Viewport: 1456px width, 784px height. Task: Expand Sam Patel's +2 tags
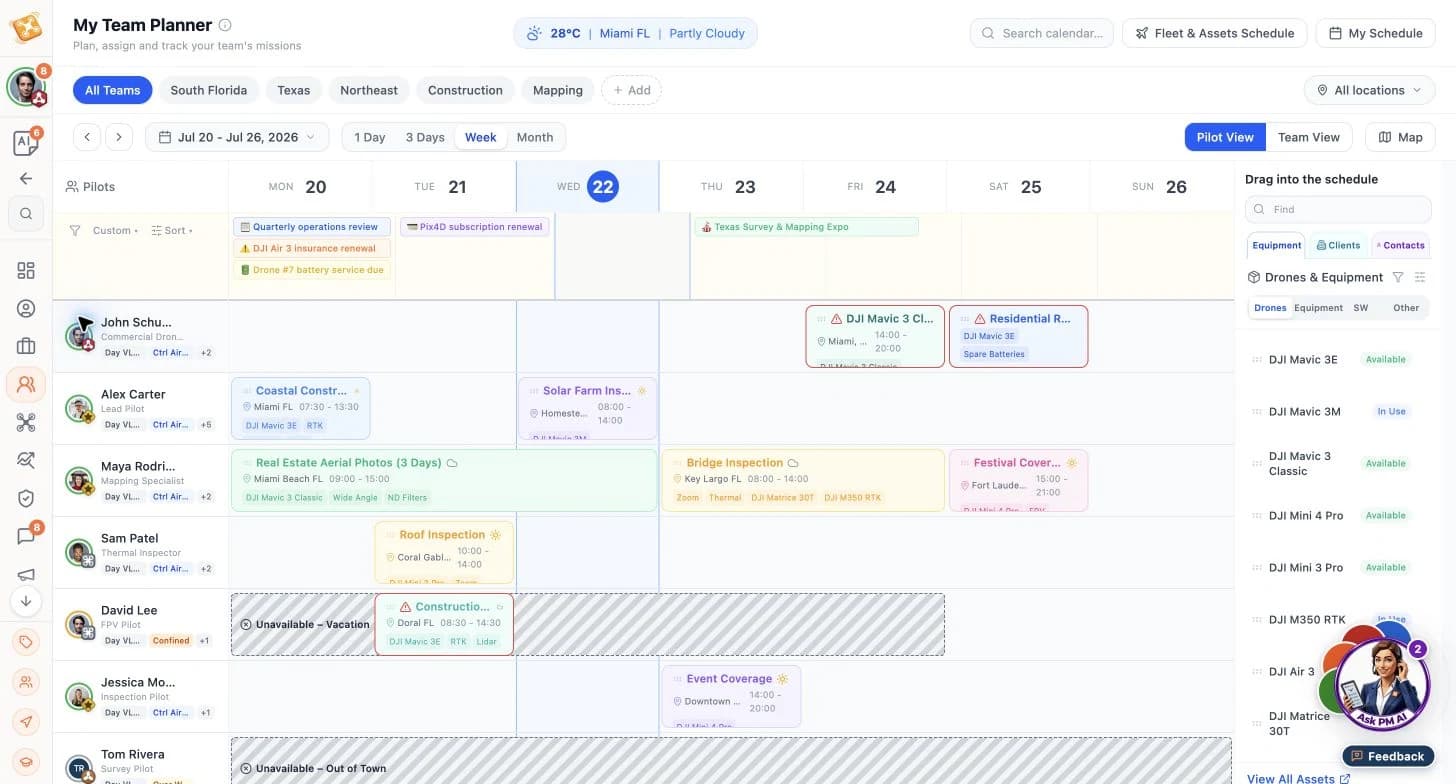point(206,568)
